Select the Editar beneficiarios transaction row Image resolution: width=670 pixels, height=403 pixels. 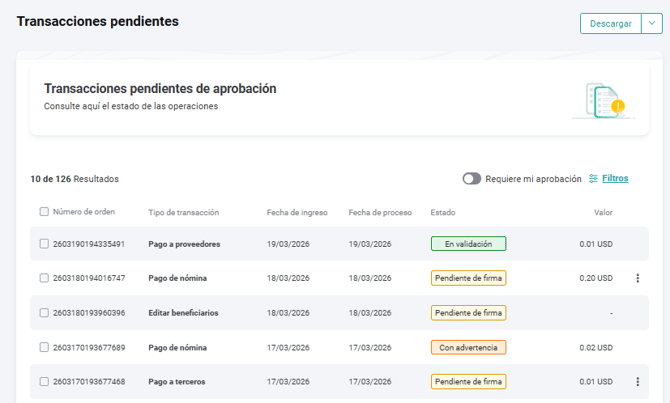(183, 313)
